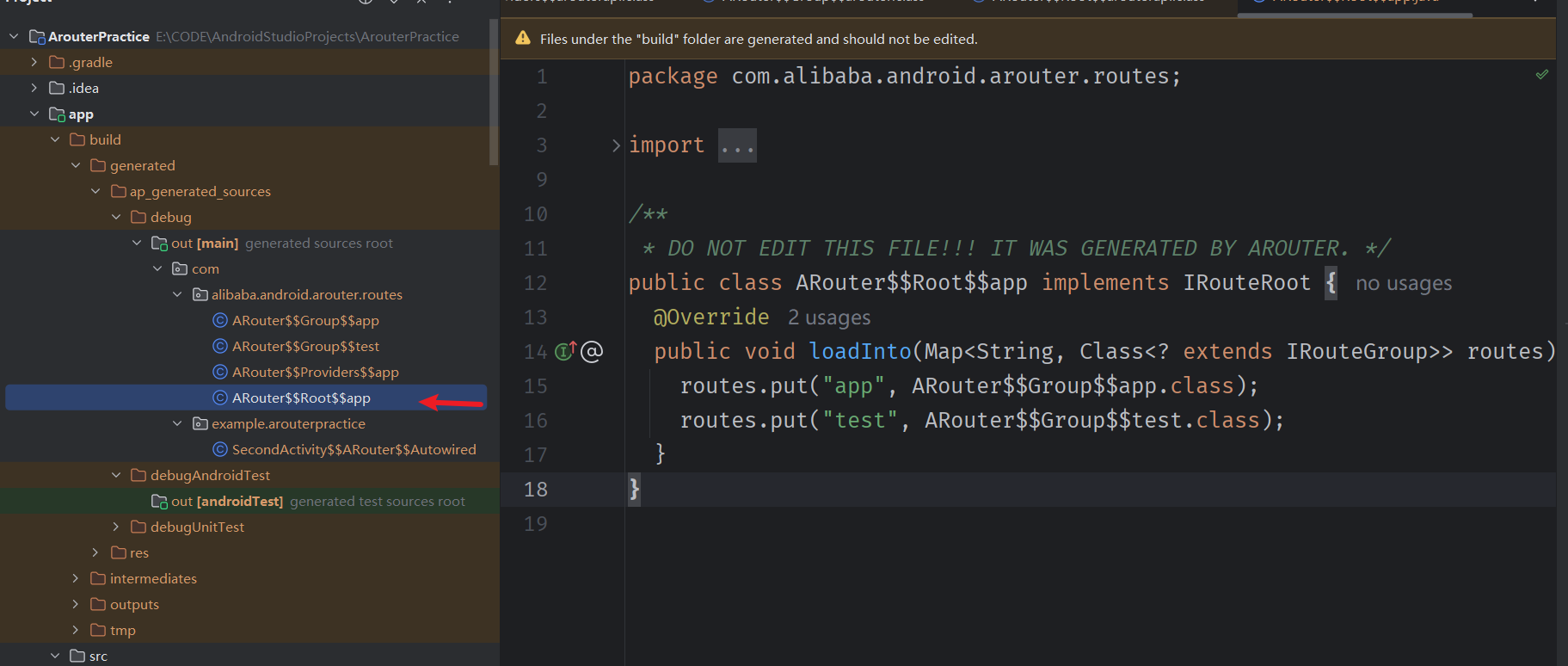This screenshot has height=666, width=1568.
Task: Collapse the com package
Action: [x=157, y=268]
